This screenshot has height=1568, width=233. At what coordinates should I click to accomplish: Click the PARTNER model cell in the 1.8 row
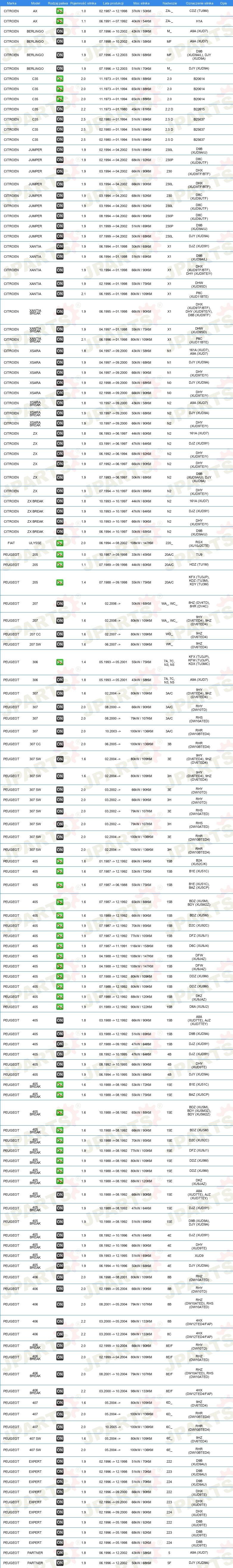click(x=35, y=1553)
